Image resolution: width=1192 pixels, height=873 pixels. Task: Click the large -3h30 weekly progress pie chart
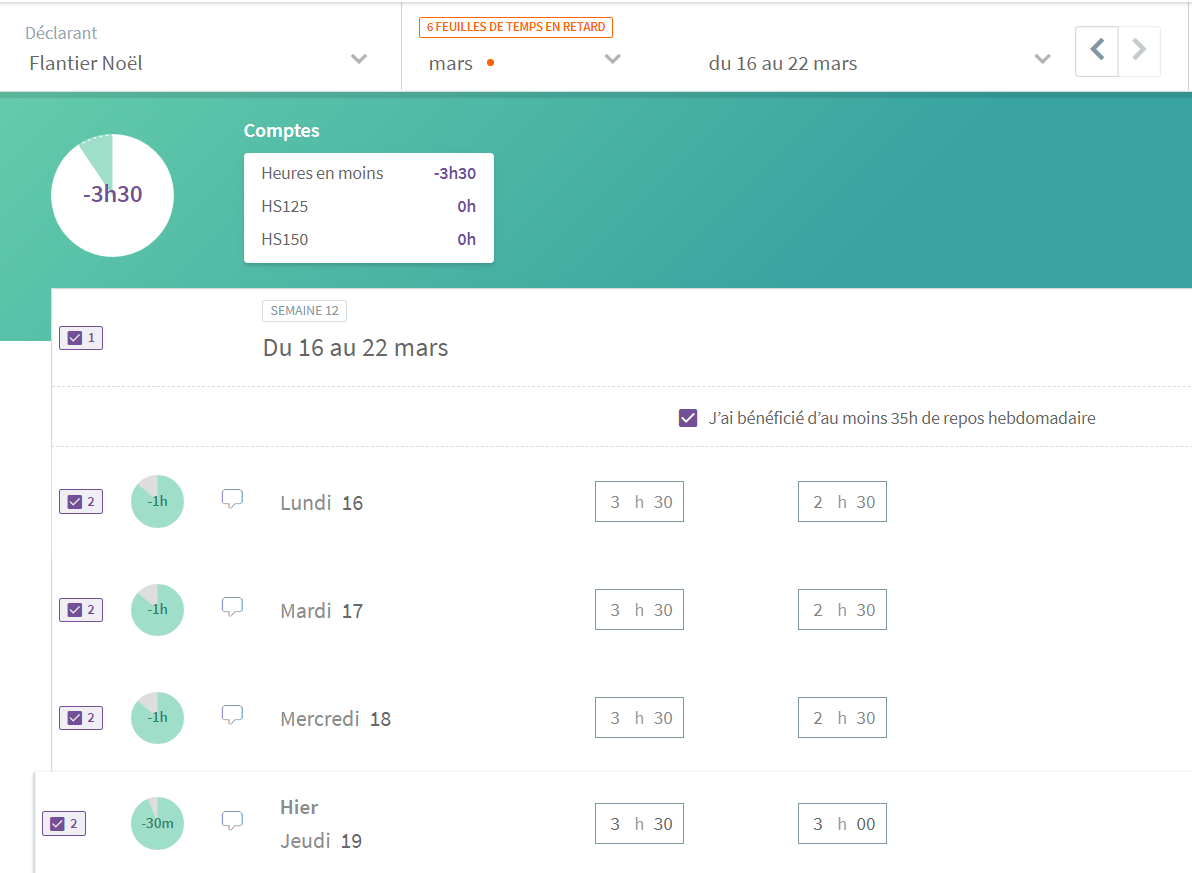tap(112, 195)
